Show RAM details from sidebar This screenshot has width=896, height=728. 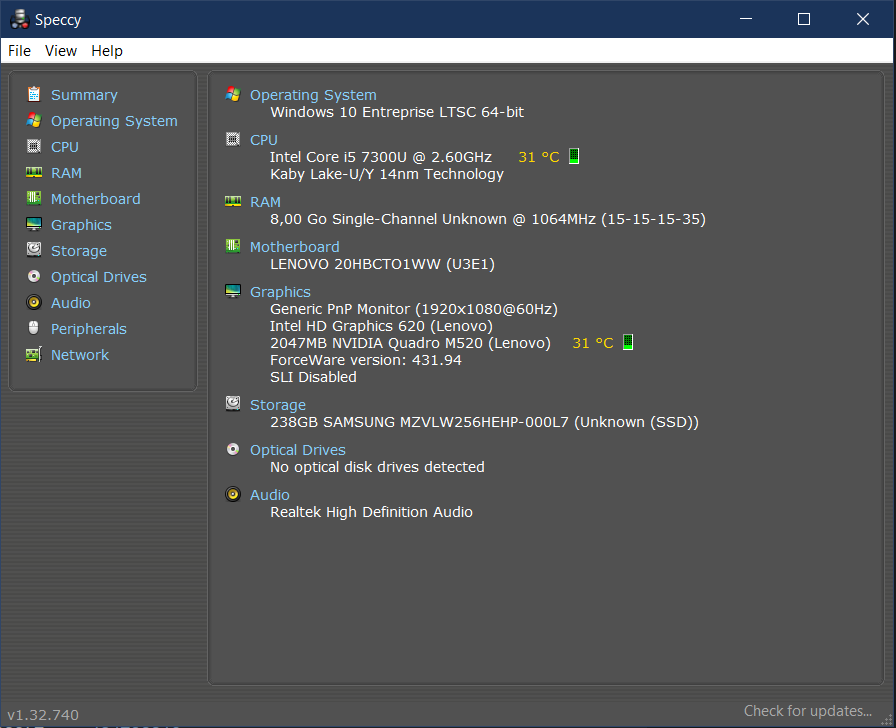click(66, 173)
